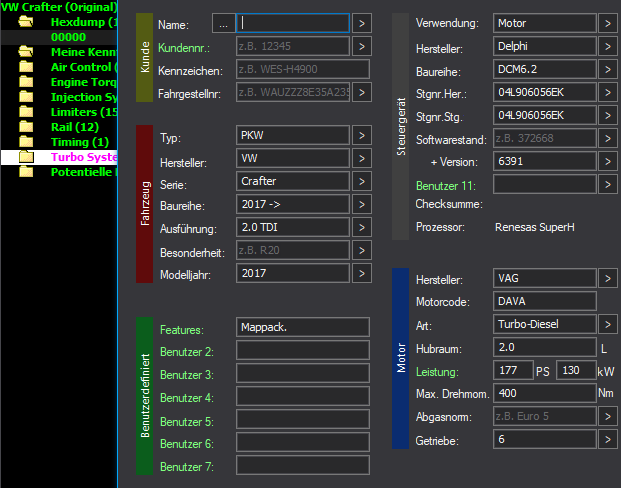Click the green Features label
The height and width of the screenshot is (488, 621).
(x=181, y=330)
